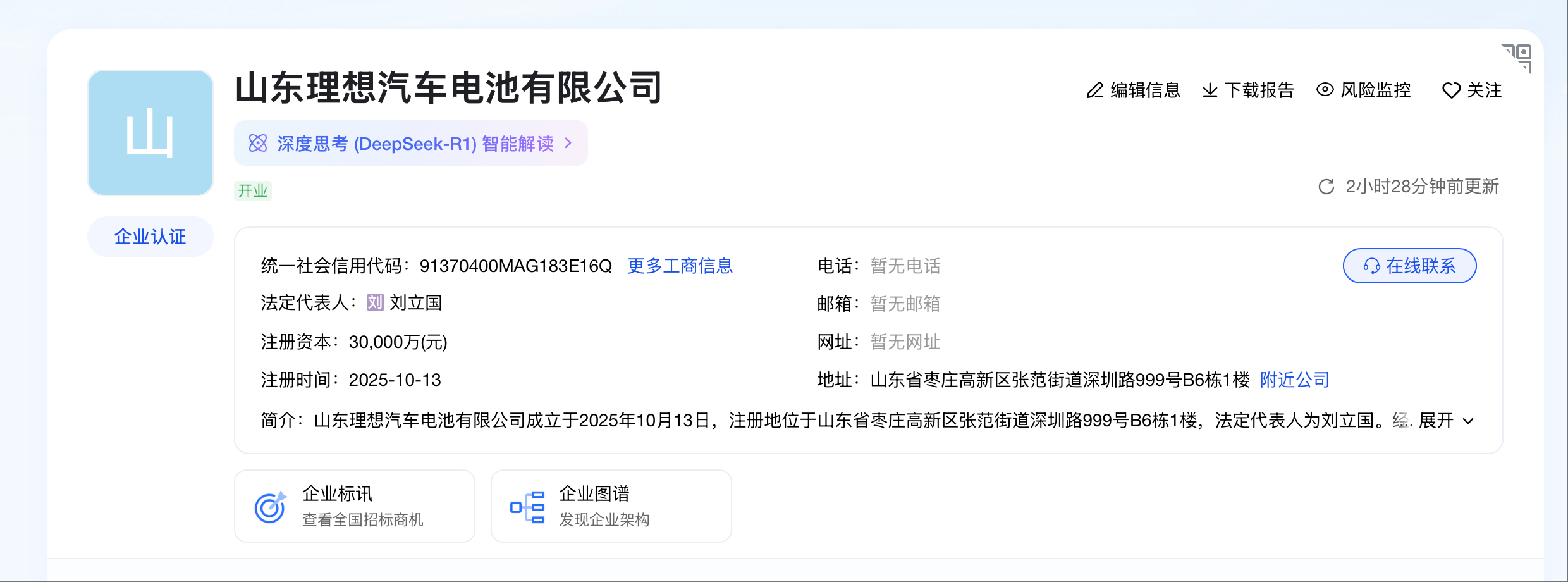Image resolution: width=1568 pixels, height=582 pixels.
Task: Click the 企业标讯 target icon
Action: tap(270, 507)
